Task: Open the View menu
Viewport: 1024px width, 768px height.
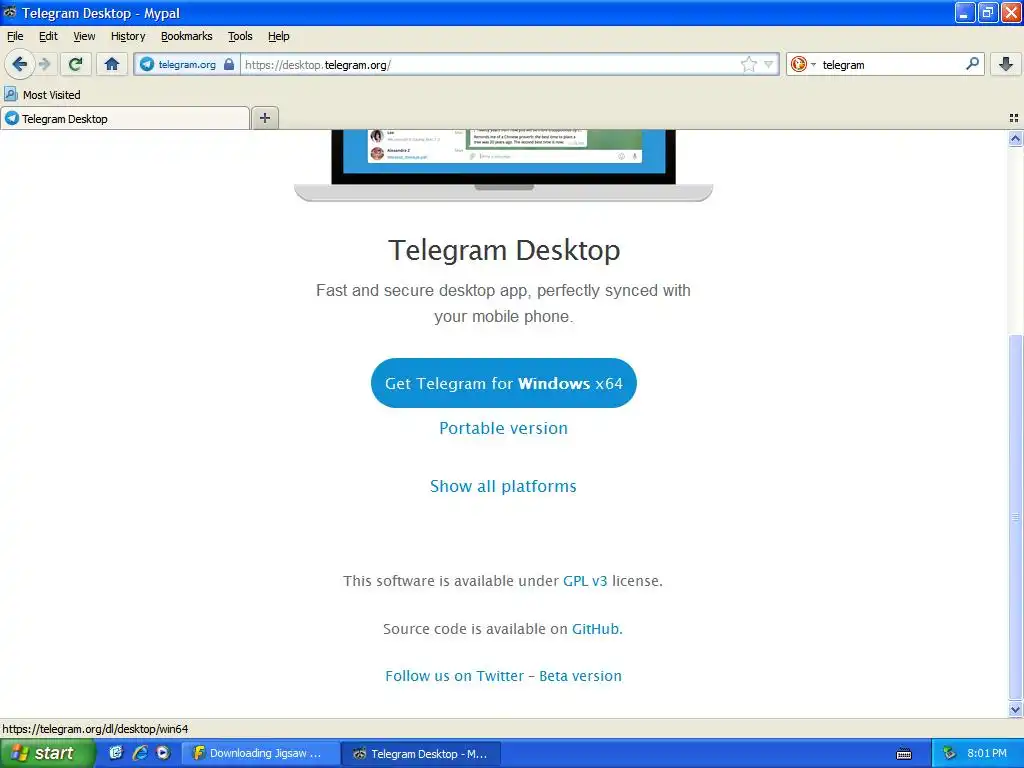Action: point(84,36)
